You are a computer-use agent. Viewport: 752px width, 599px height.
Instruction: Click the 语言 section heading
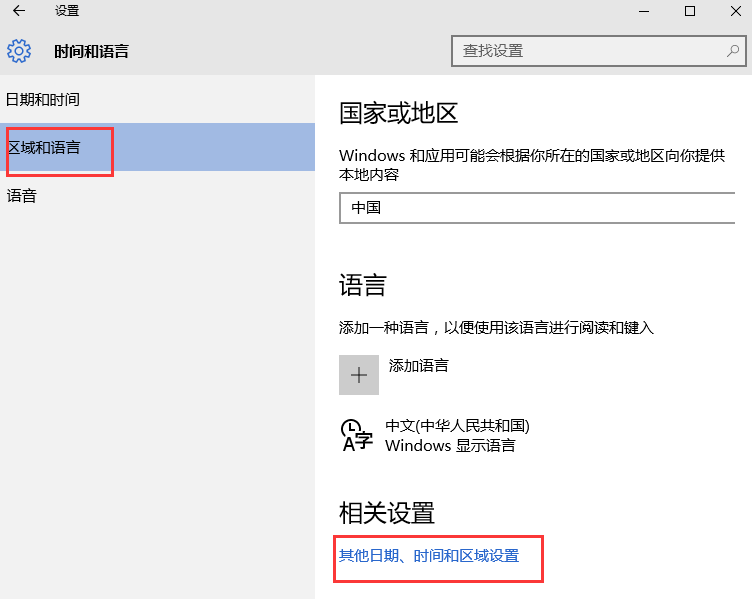click(x=362, y=286)
